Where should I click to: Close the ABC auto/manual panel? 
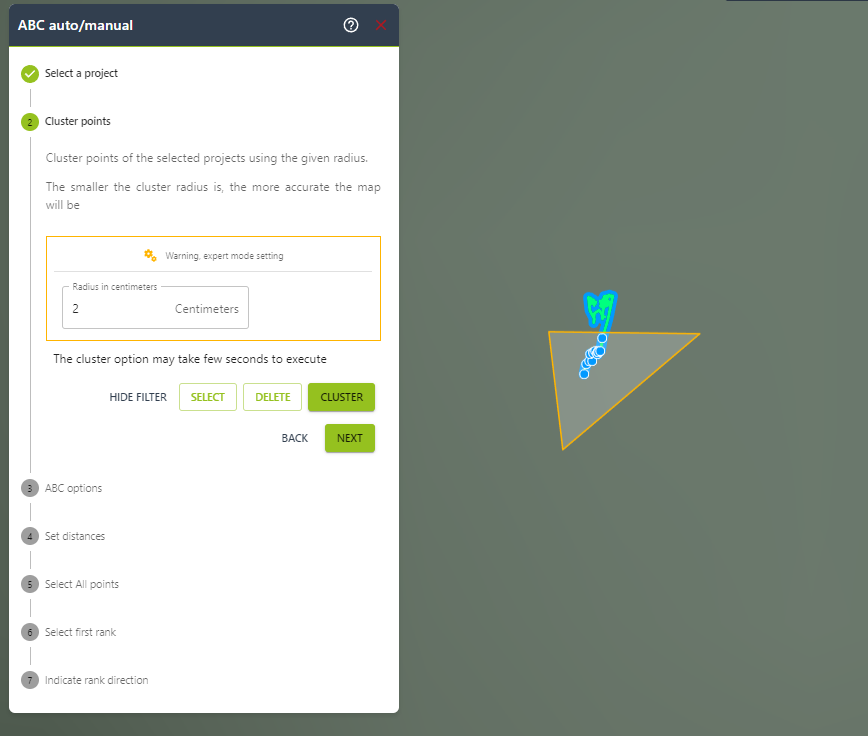pos(381,25)
